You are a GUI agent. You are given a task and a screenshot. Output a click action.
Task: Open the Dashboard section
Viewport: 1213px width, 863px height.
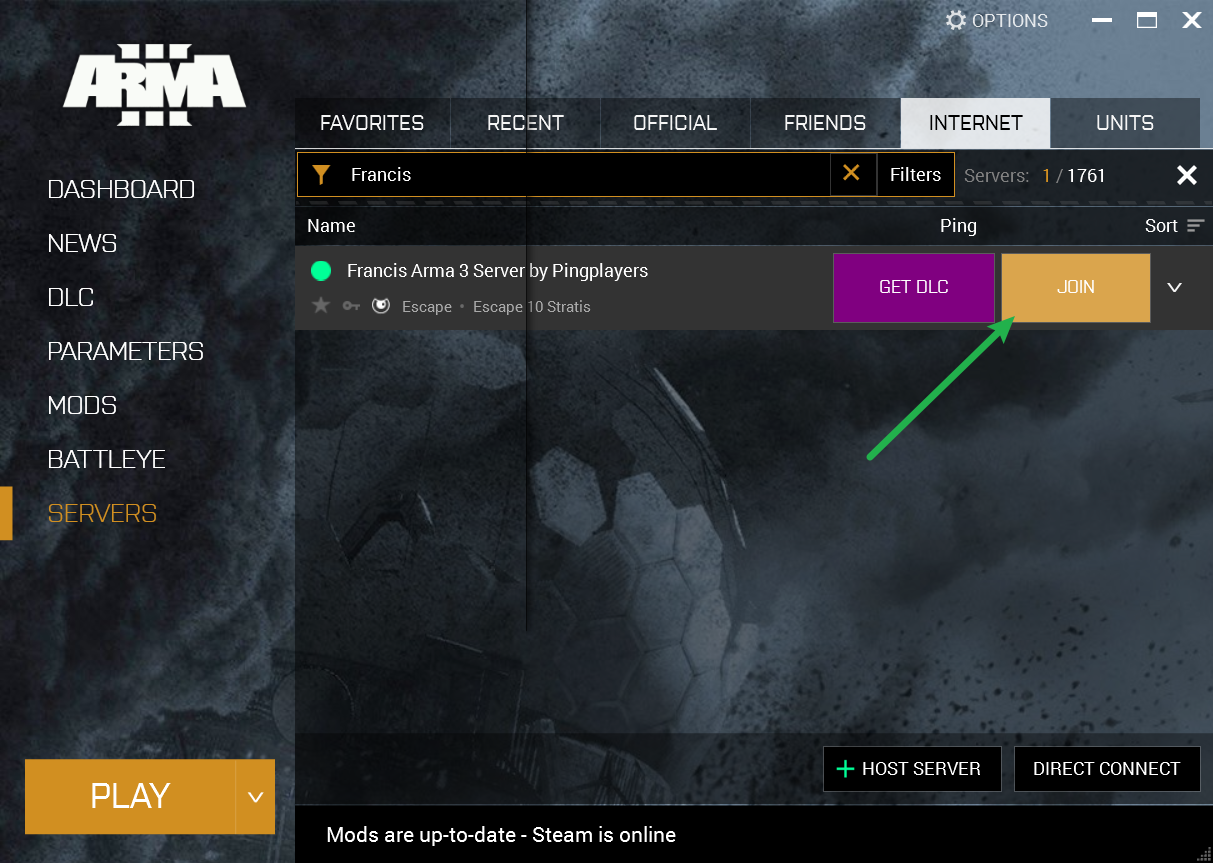121,189
